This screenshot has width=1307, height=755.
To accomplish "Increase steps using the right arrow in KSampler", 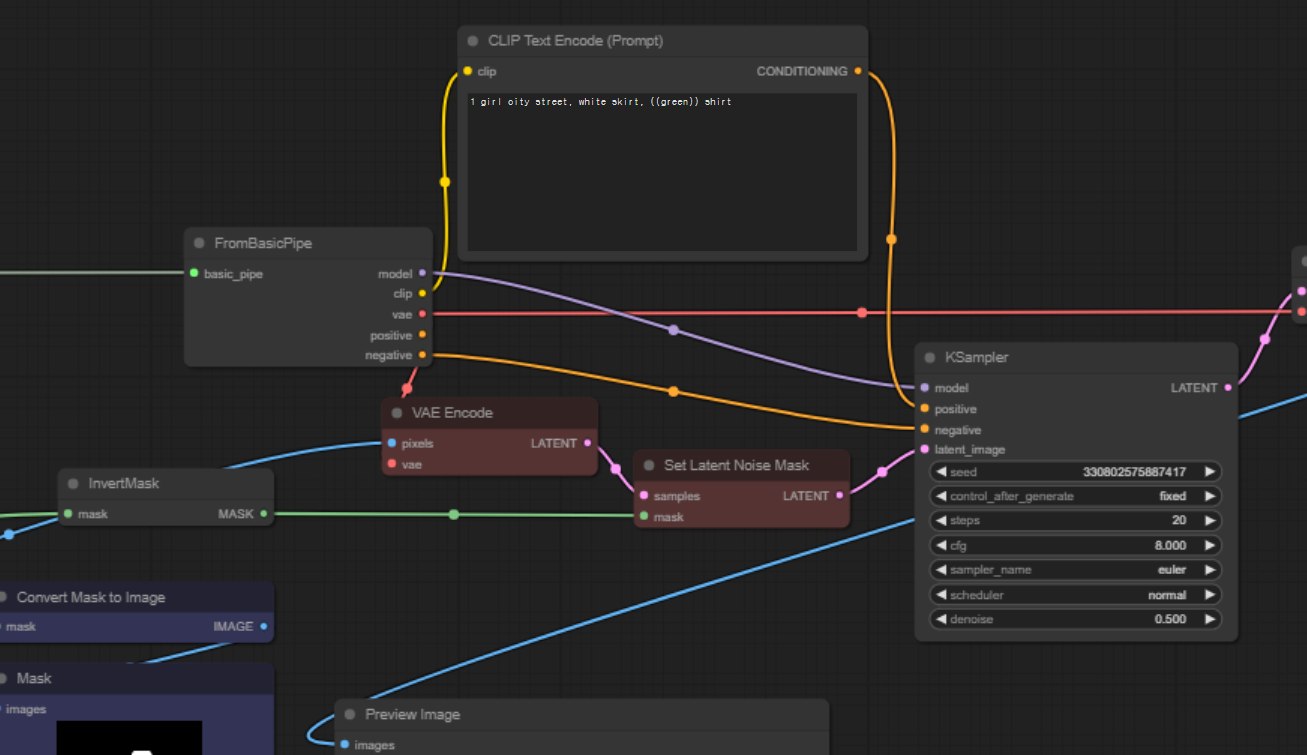I will point(1211,520).
